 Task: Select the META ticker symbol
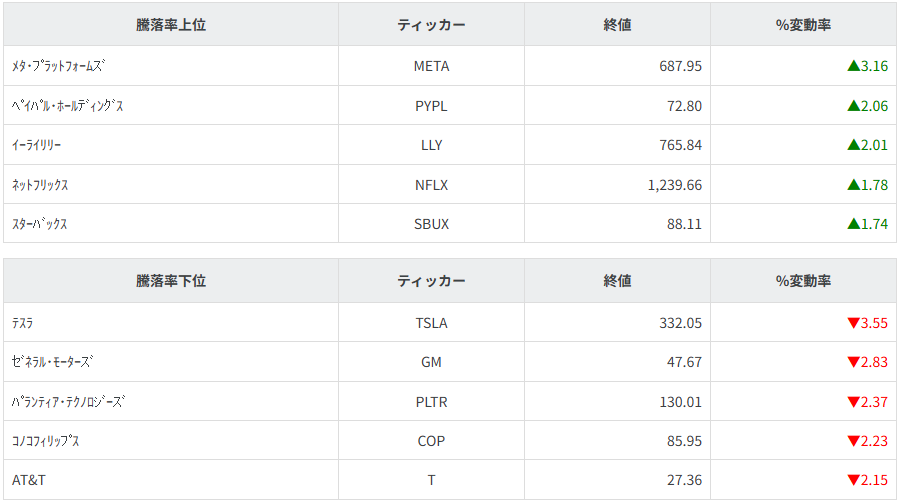(x=431, y=66)
